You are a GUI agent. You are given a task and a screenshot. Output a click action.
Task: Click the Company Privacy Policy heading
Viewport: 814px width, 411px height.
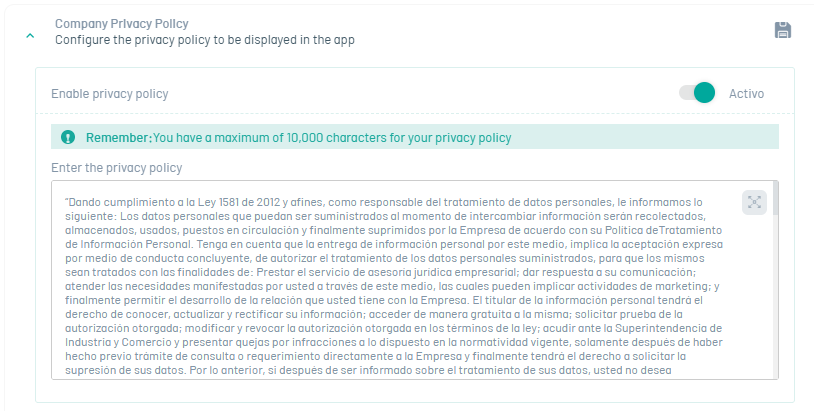tap(122, 23)
